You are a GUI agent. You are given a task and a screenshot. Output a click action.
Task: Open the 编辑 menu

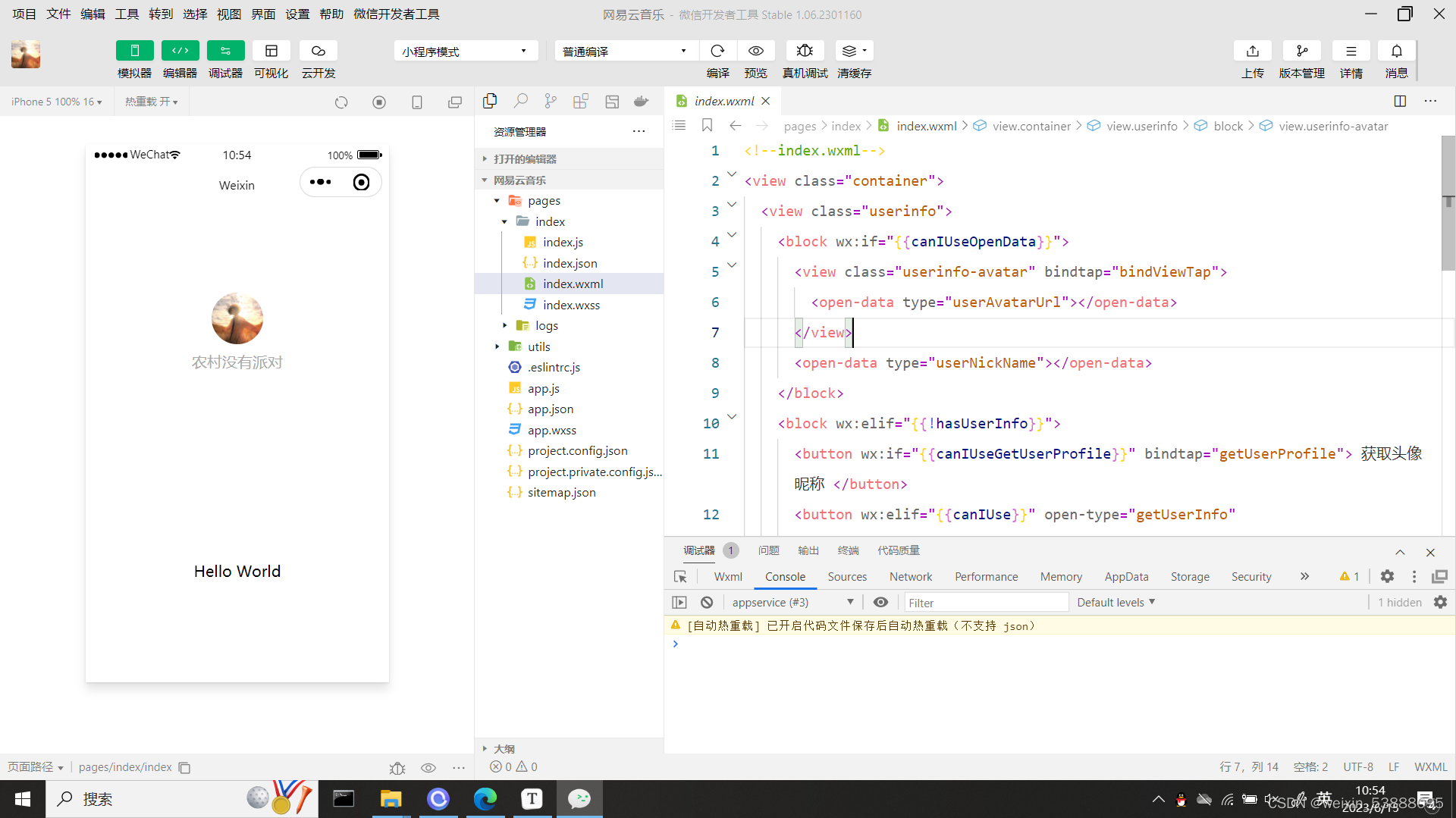click(x=93, y=14)
